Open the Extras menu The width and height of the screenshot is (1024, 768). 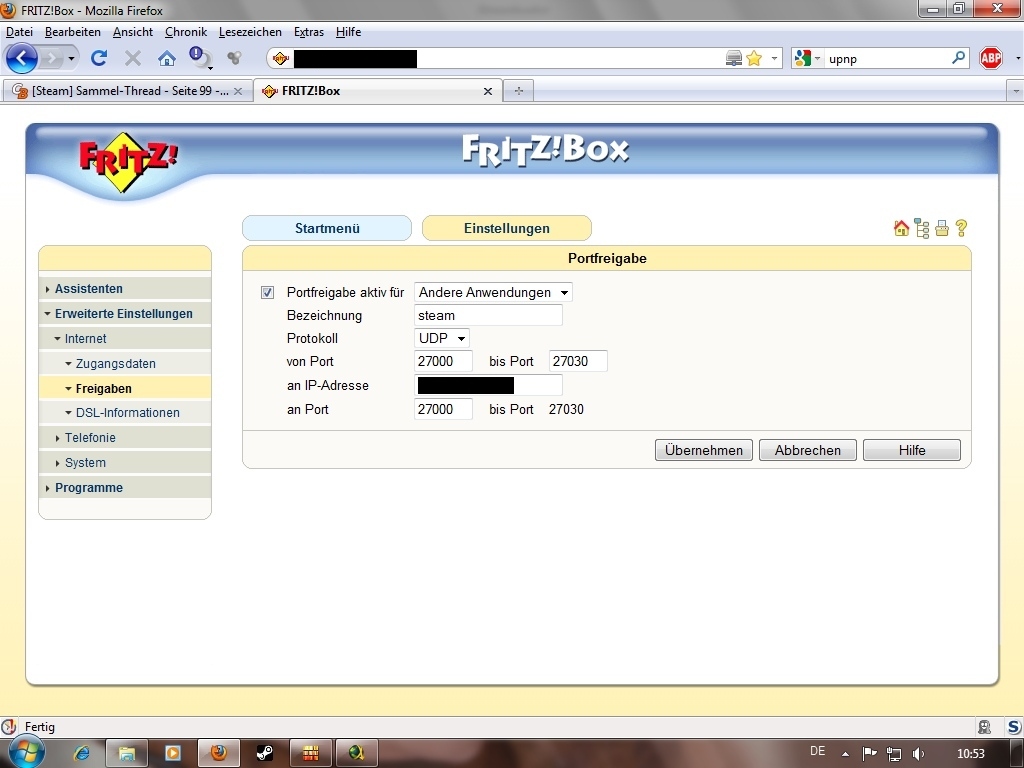(x=309, y=32)
